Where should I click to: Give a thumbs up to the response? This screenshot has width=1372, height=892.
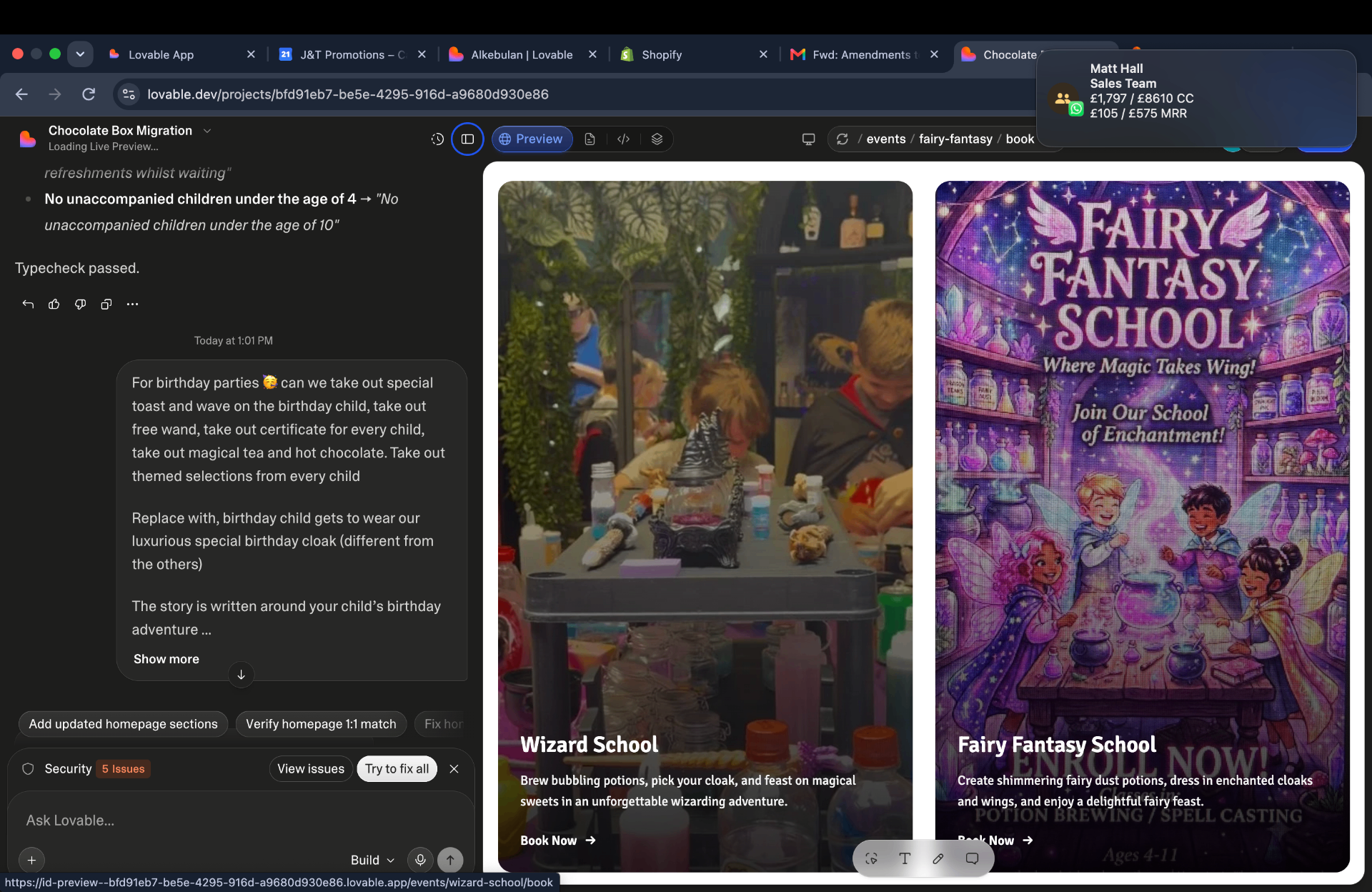(54, 304)
